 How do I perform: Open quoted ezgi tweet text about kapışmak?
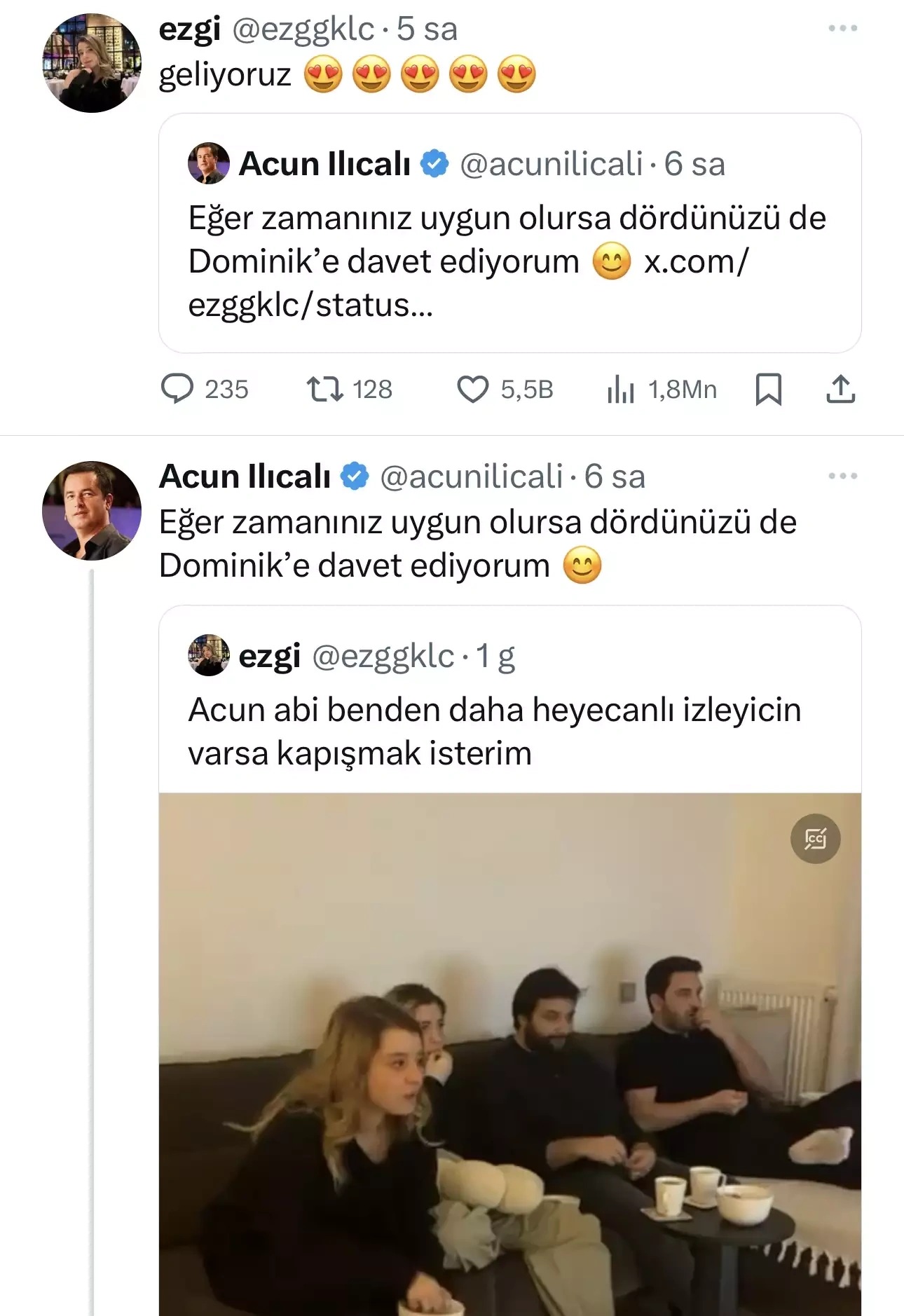[x=494, y=732]
